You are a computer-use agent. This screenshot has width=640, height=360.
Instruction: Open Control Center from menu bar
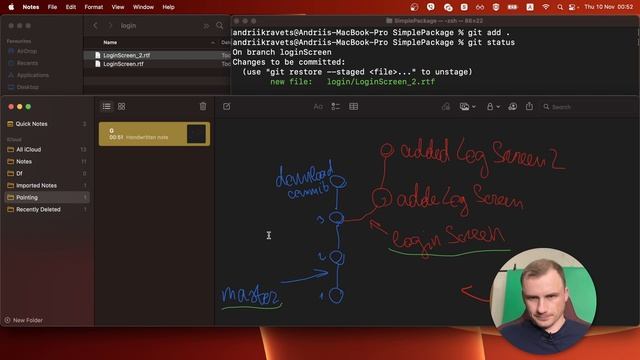(x=573, y=7)
